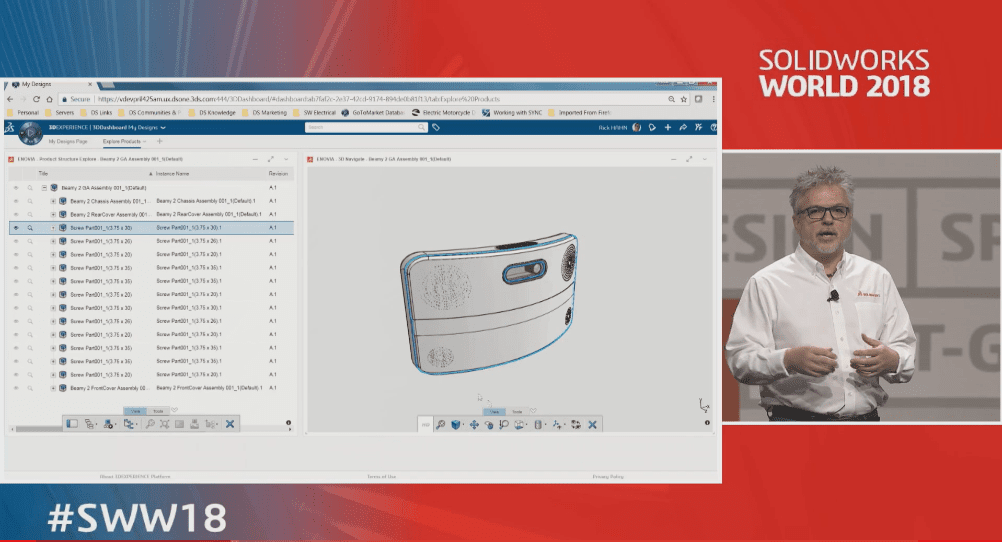This screenshot has height=542, width=1002.
Task: Toggle visibility of Beamy 2 FrontCover Assembly
Action: coord(16,388)
